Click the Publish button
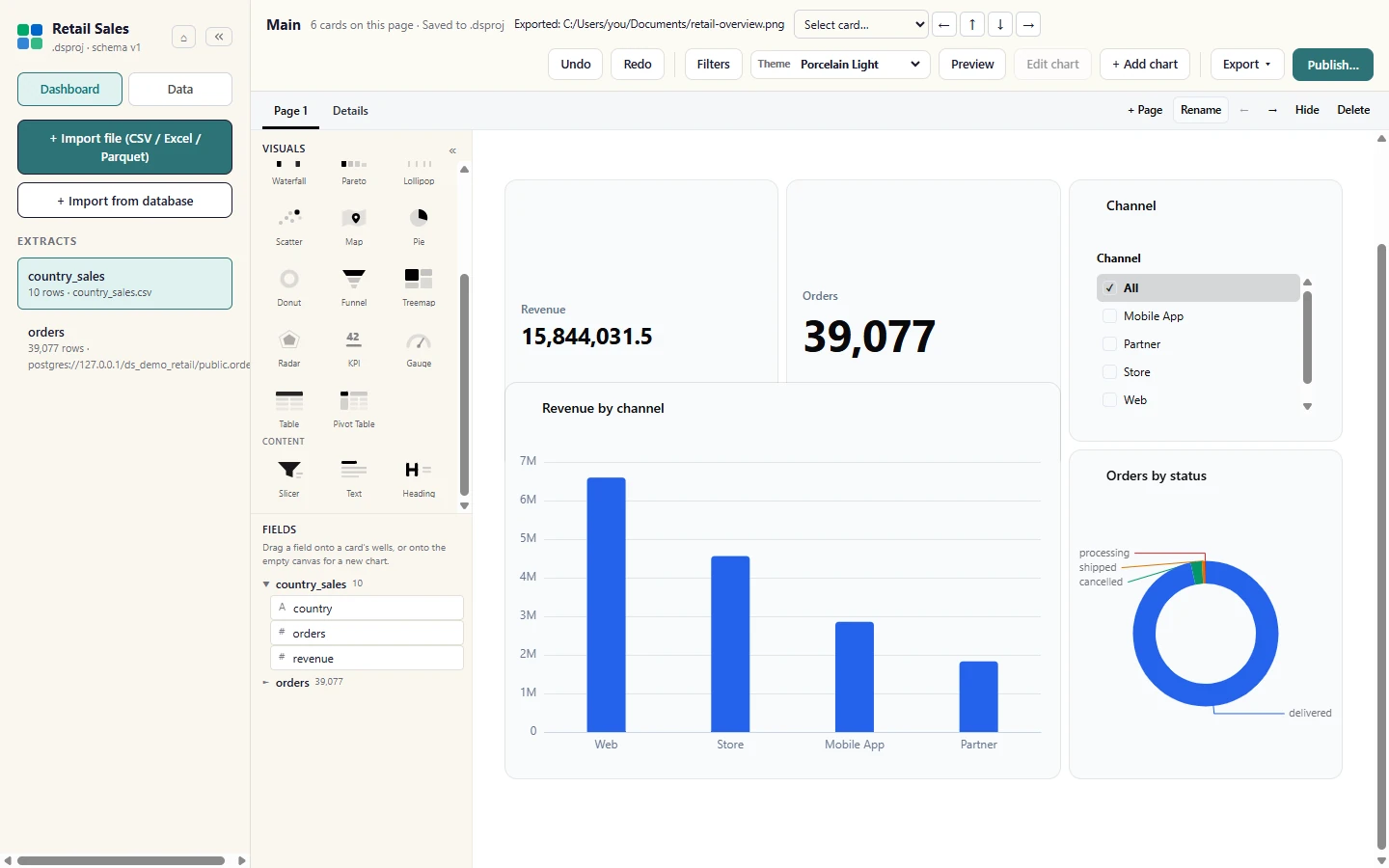This screenshot has height=868, width=1389. 1333,65
